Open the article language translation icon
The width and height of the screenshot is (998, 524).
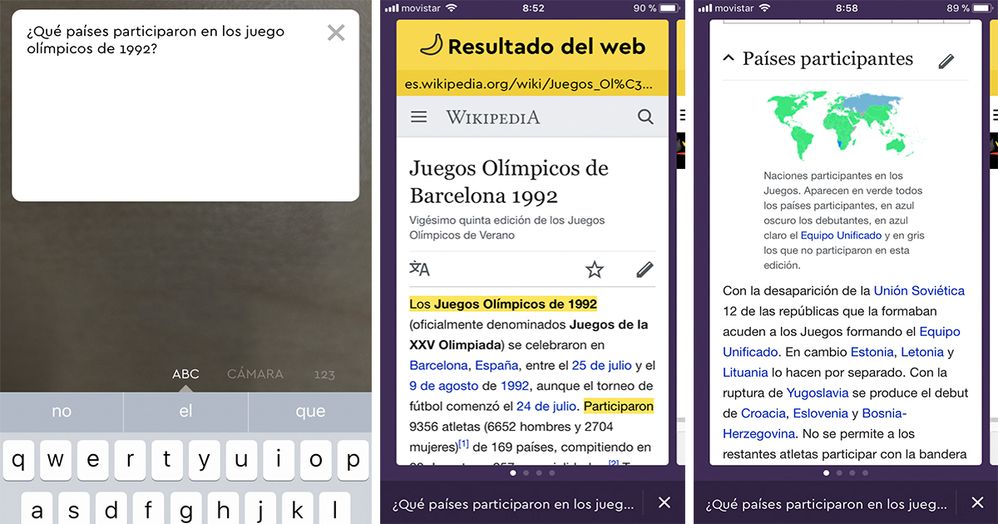coord(420,269)
